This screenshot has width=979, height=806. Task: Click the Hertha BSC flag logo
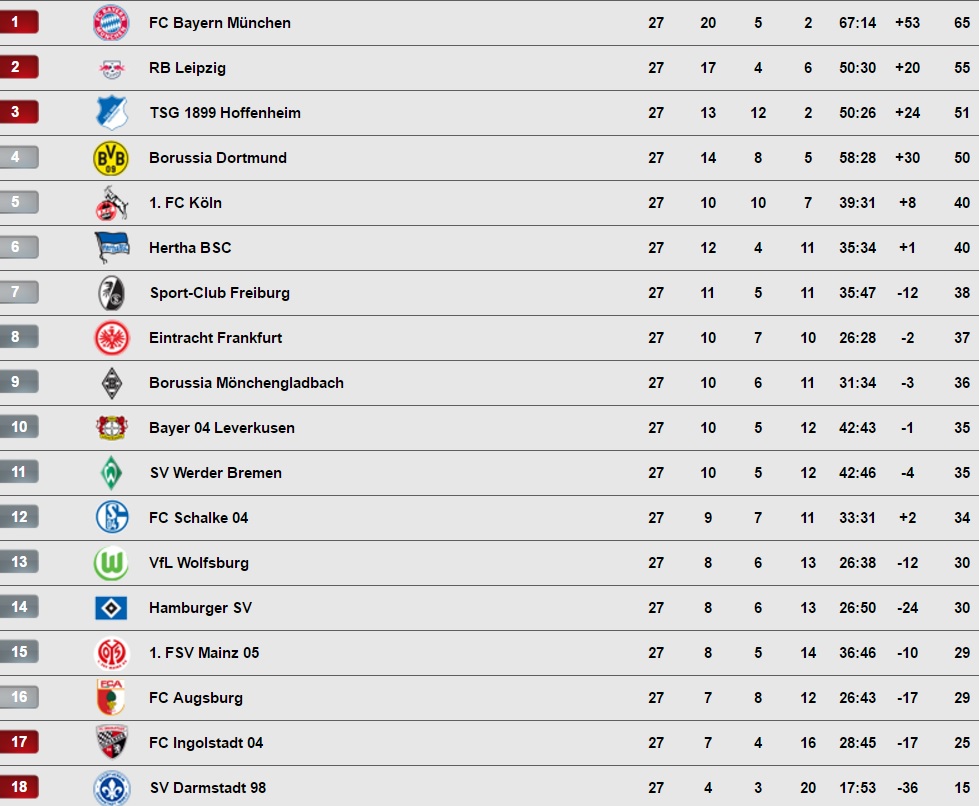click(x=111, y=248)
